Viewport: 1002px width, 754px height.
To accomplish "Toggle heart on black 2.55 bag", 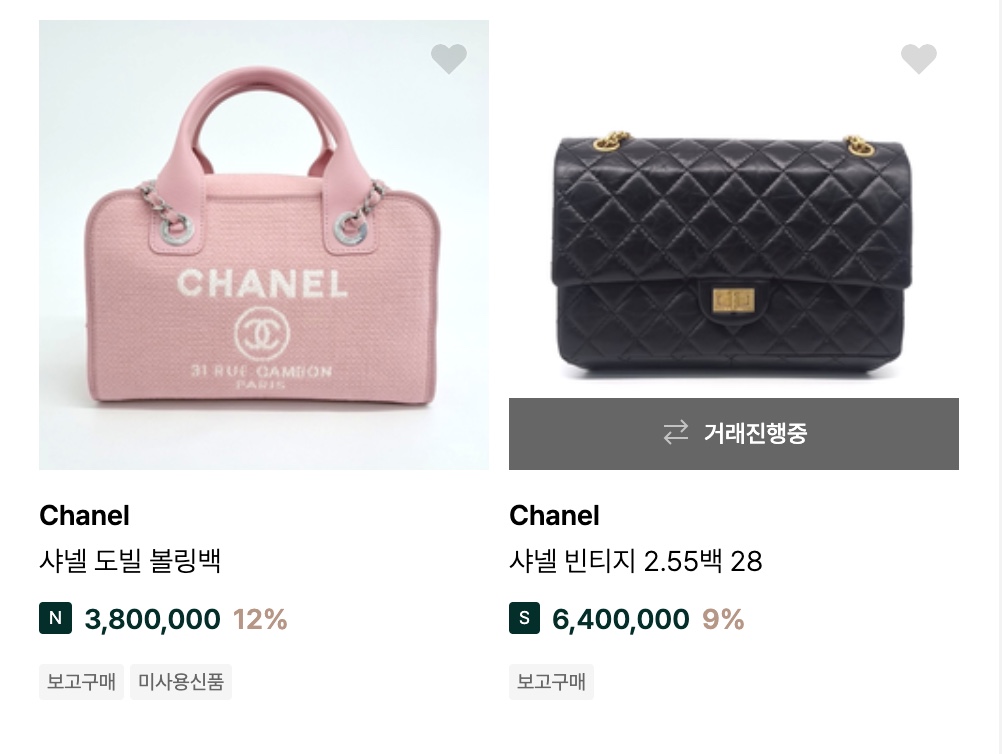I will 918,59.
